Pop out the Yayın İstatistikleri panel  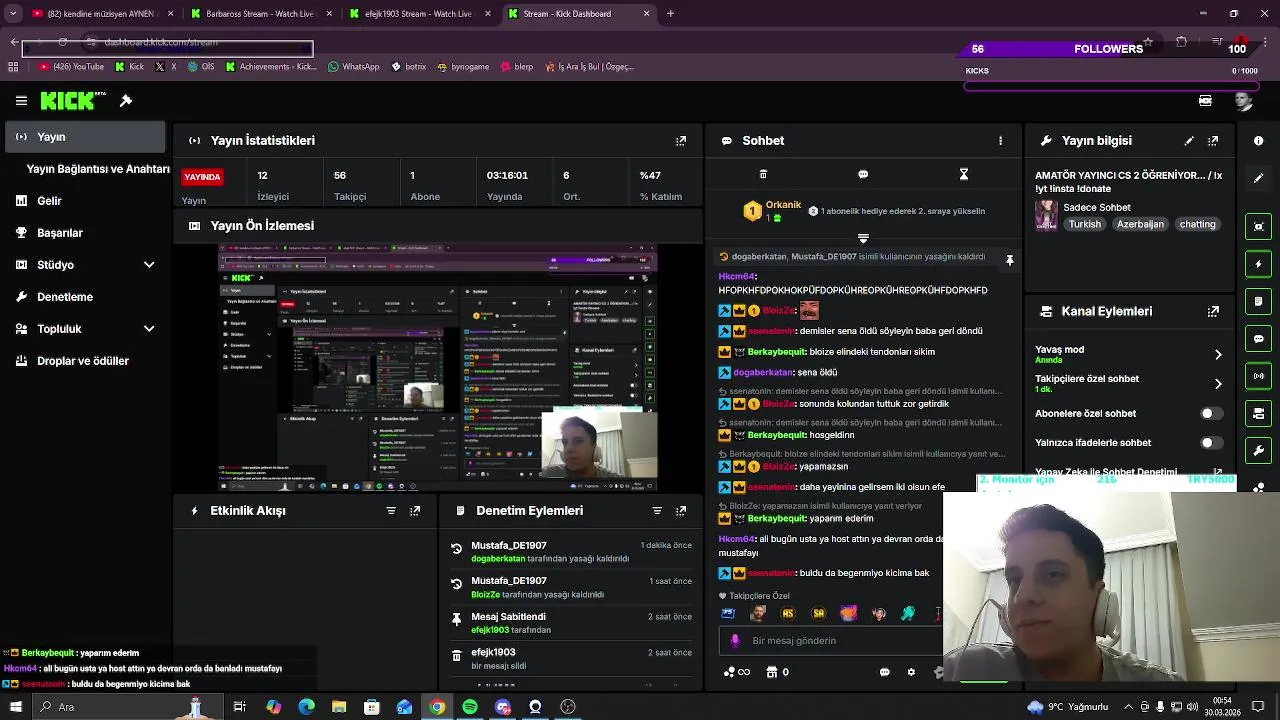[x=681, y=141]
